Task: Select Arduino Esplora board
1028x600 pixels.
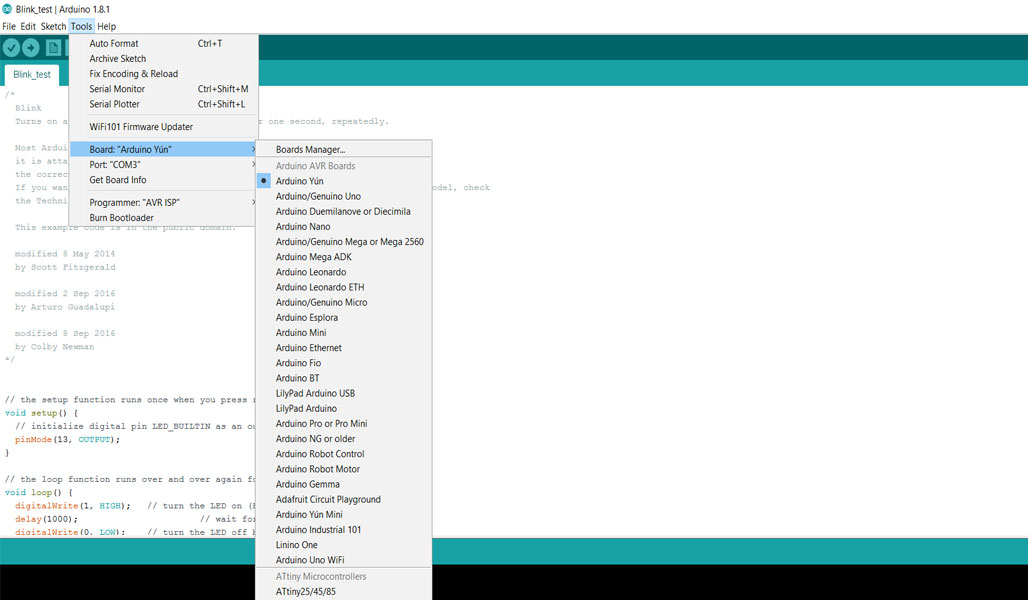Action: [344, 317]
